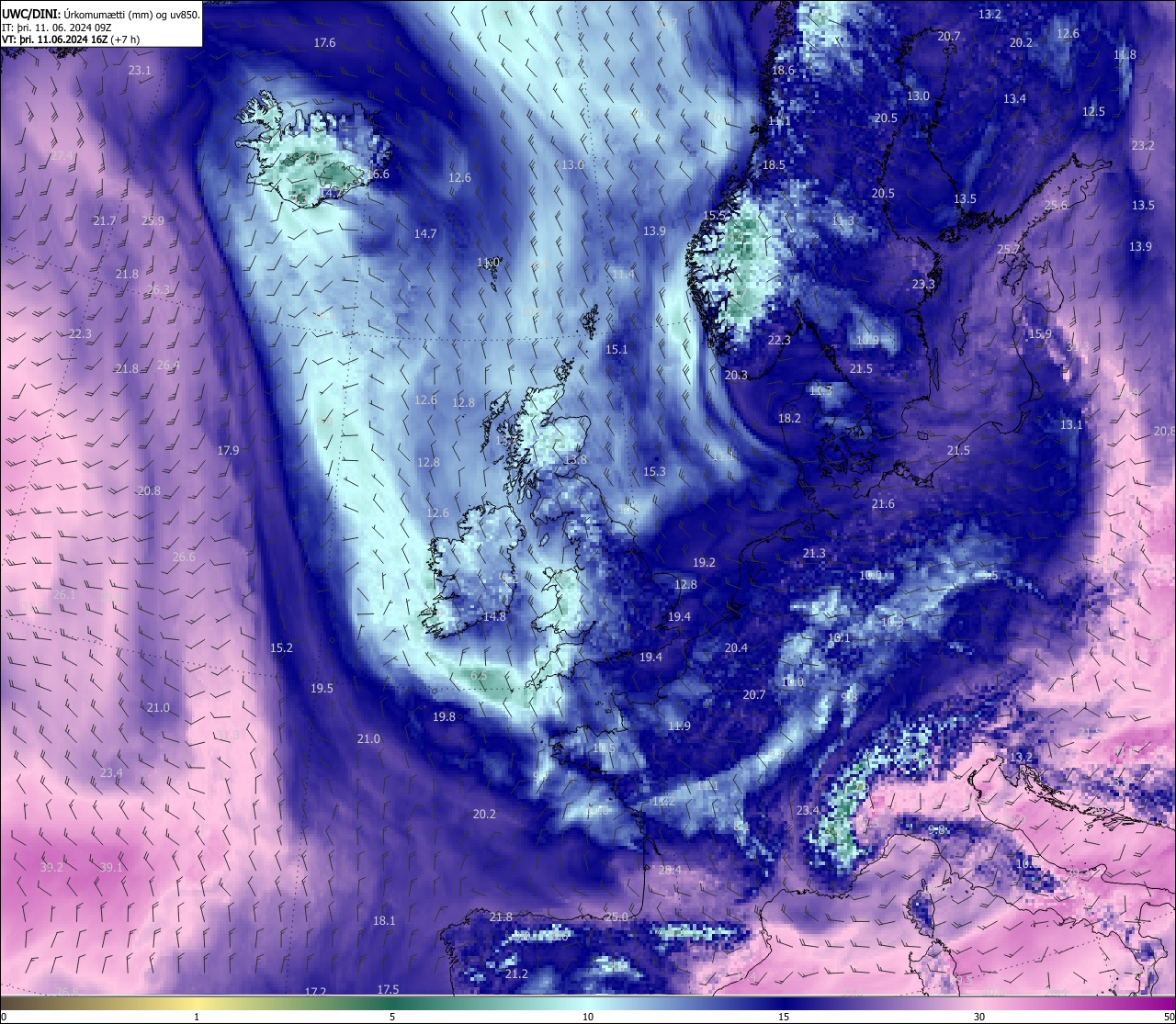Click the 18.5 value label
The width and height of the screenshot is (1176, 1024).
click(774, 165)
